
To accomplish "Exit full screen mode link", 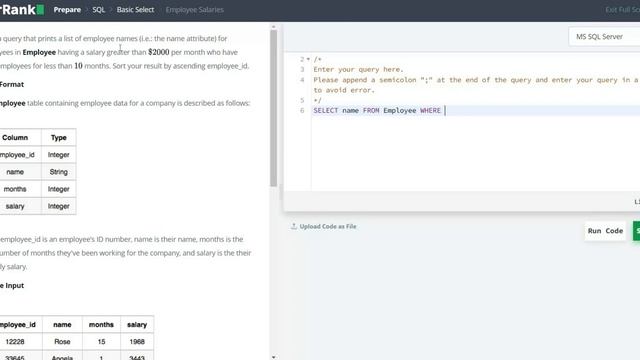I will tap(622, 10).
